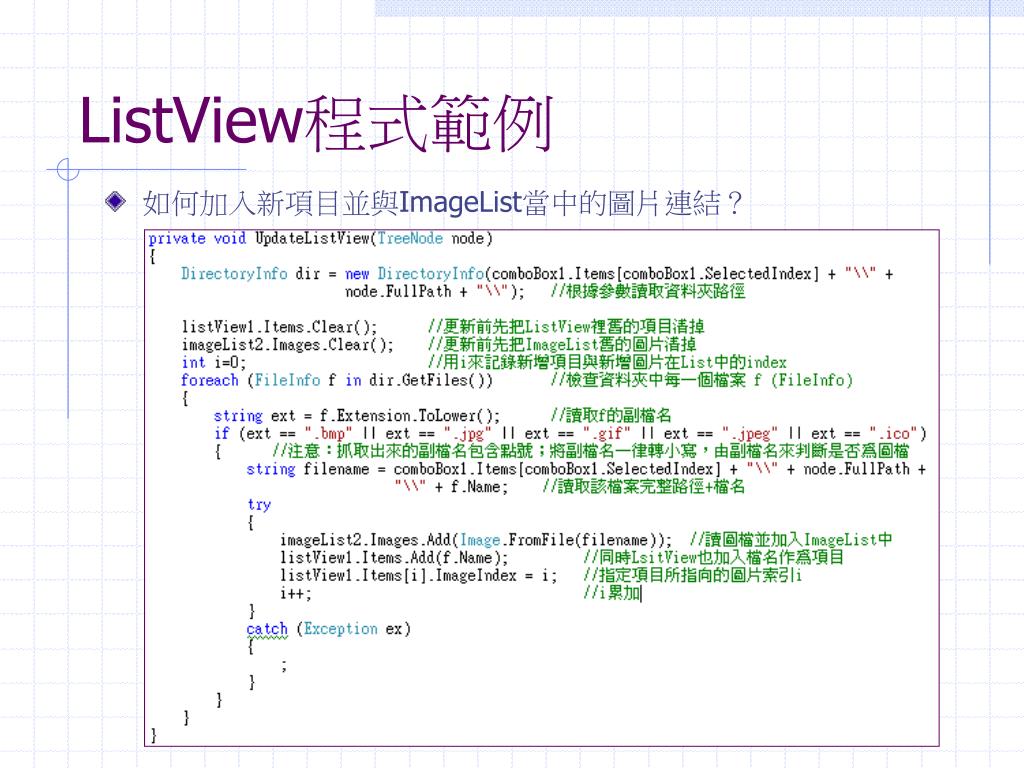The height and width of the screenshot is (768, 1024).
Task: Click the comment beginning "//注意：抓取出來的副檔名包含點號"
Action: (x=590, y=451)
